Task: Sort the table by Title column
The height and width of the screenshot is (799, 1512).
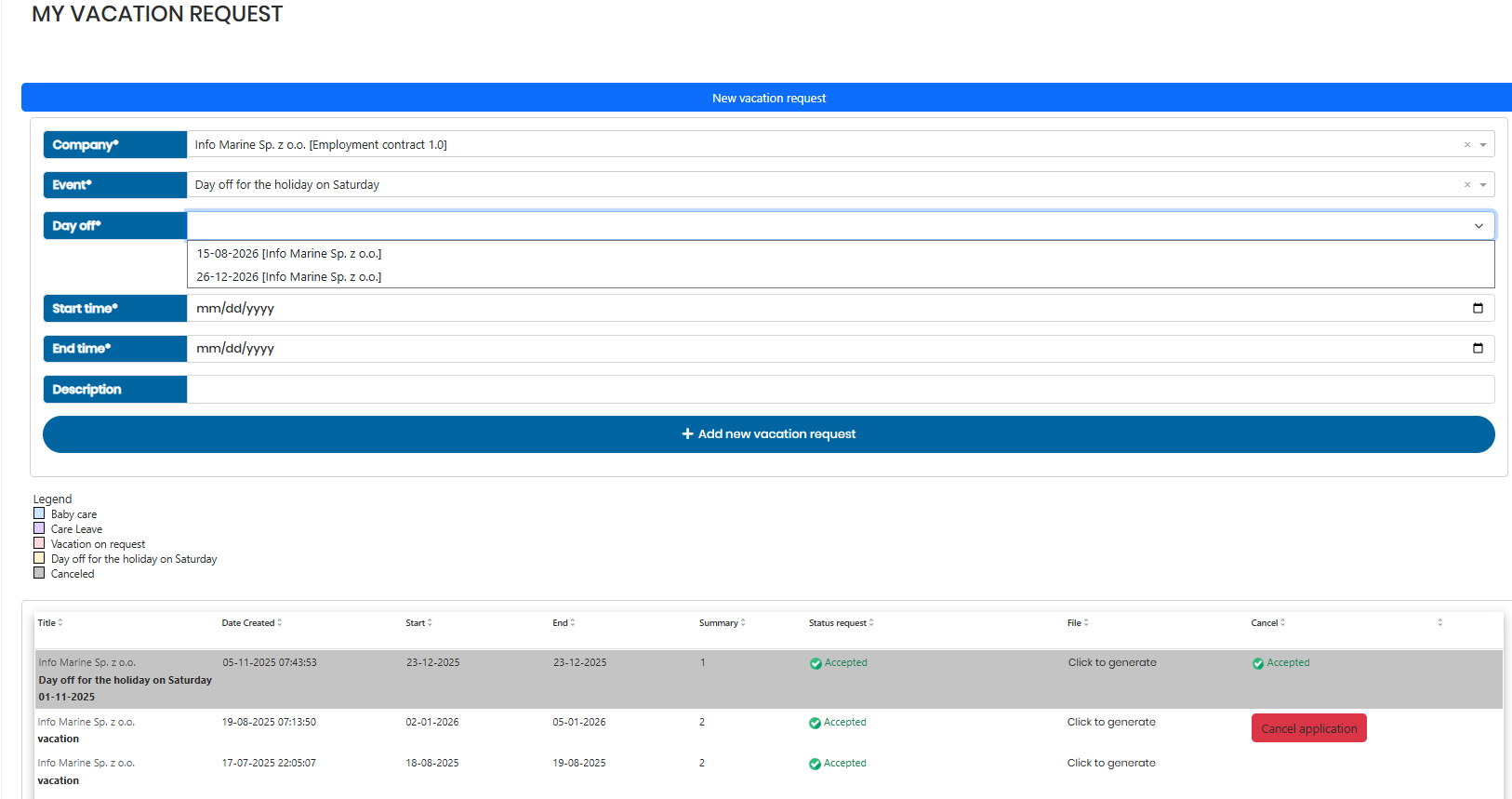Action: (49, 623)
